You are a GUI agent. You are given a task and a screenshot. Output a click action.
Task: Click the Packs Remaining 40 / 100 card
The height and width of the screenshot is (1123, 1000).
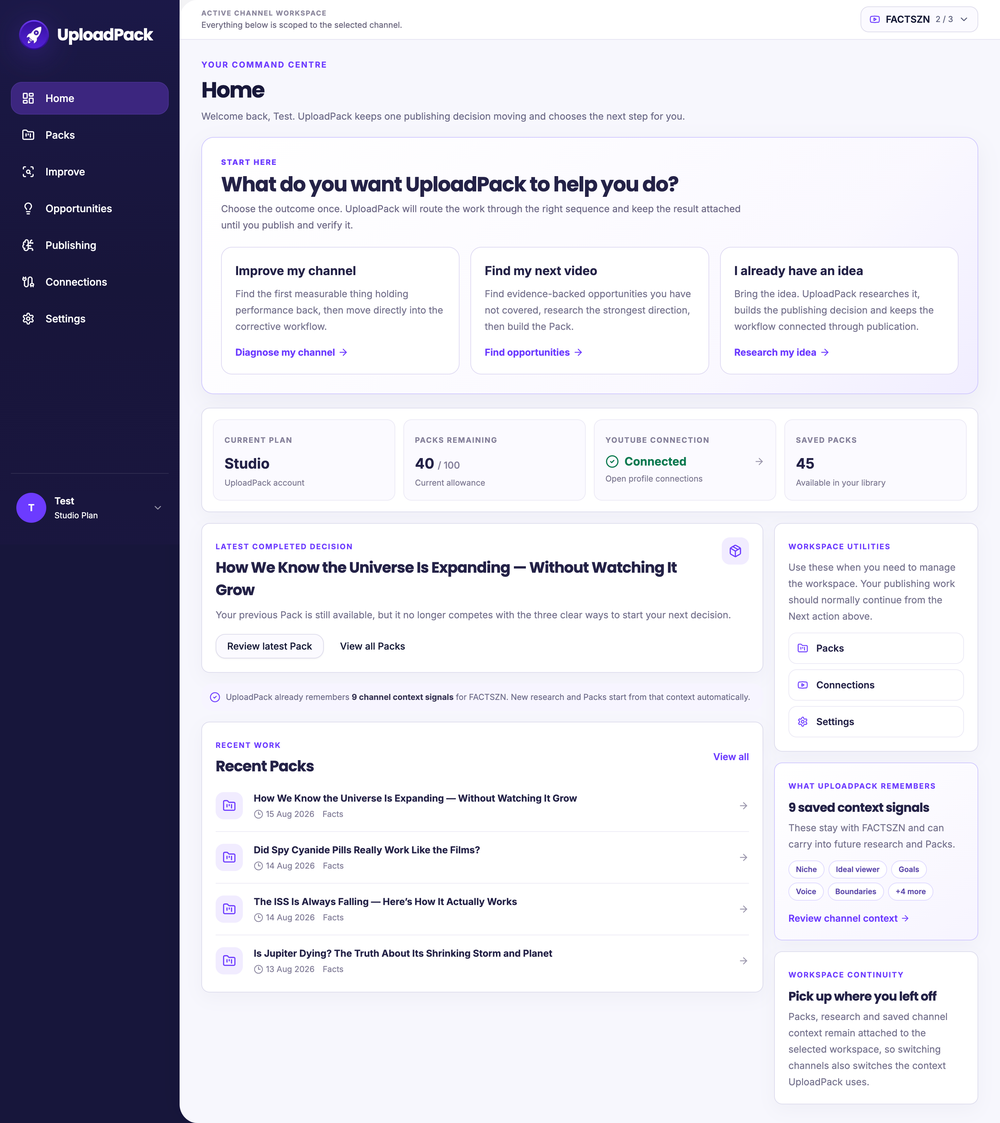click(494, 460)
